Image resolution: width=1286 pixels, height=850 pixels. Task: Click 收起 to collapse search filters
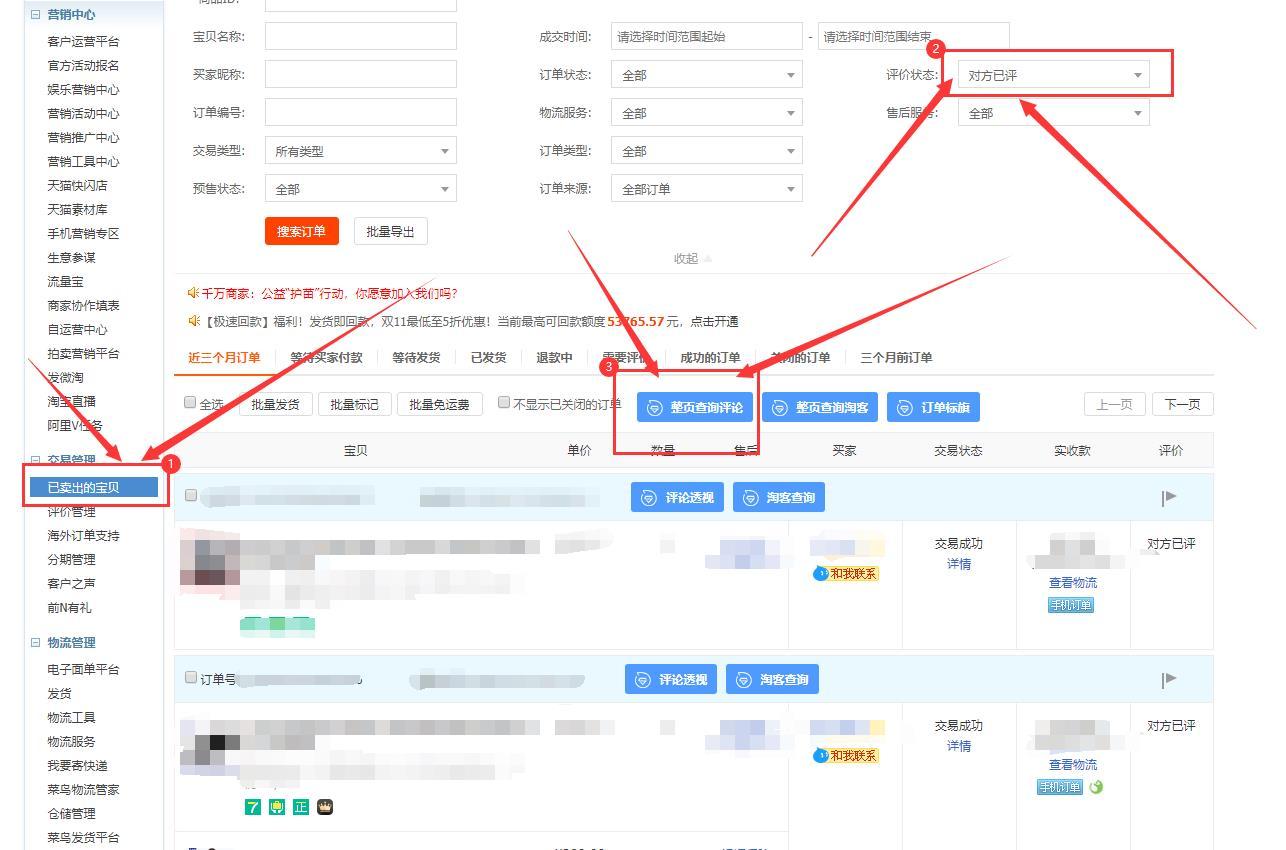coord(693,258)
